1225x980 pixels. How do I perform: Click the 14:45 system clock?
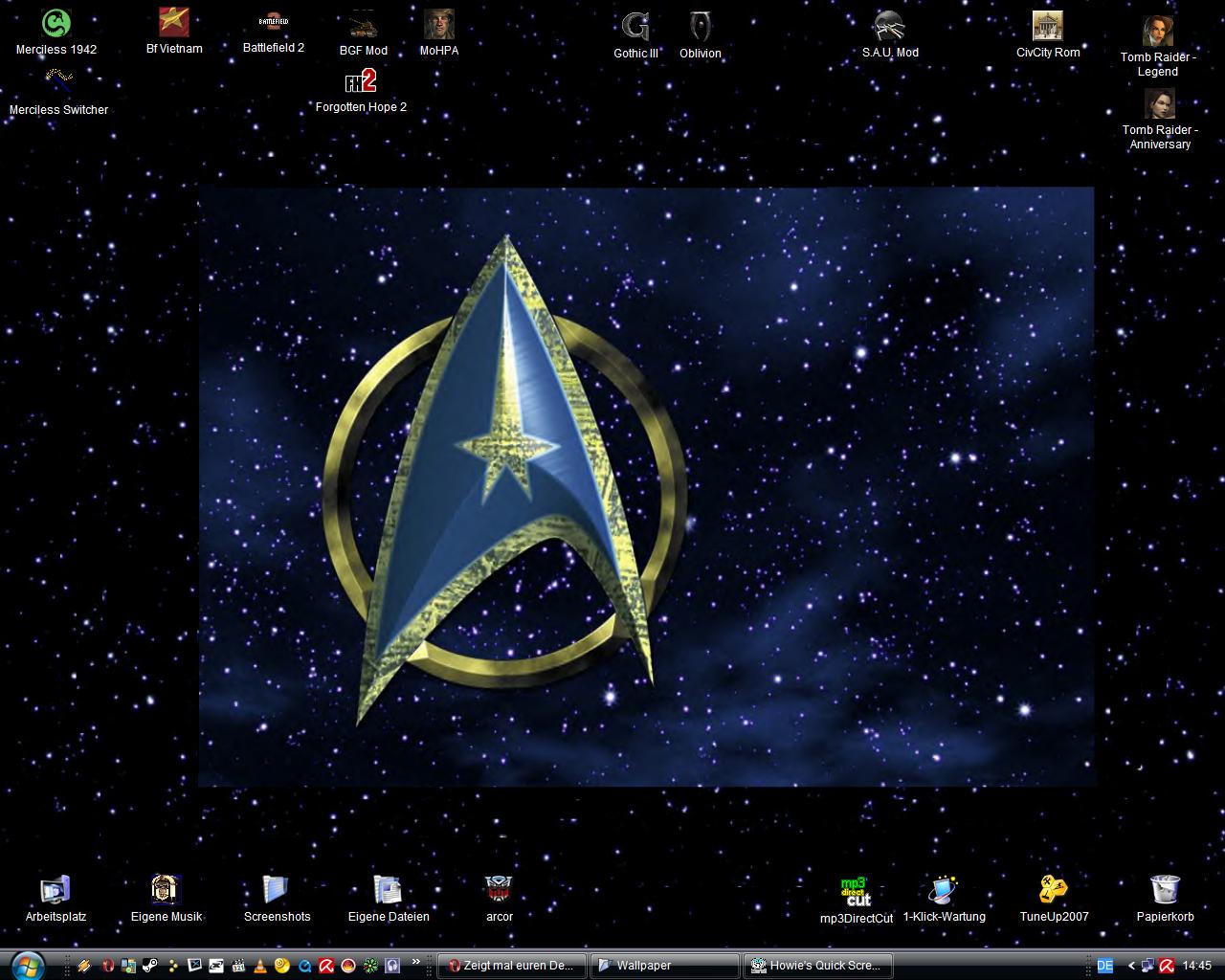pos(1197,966)
